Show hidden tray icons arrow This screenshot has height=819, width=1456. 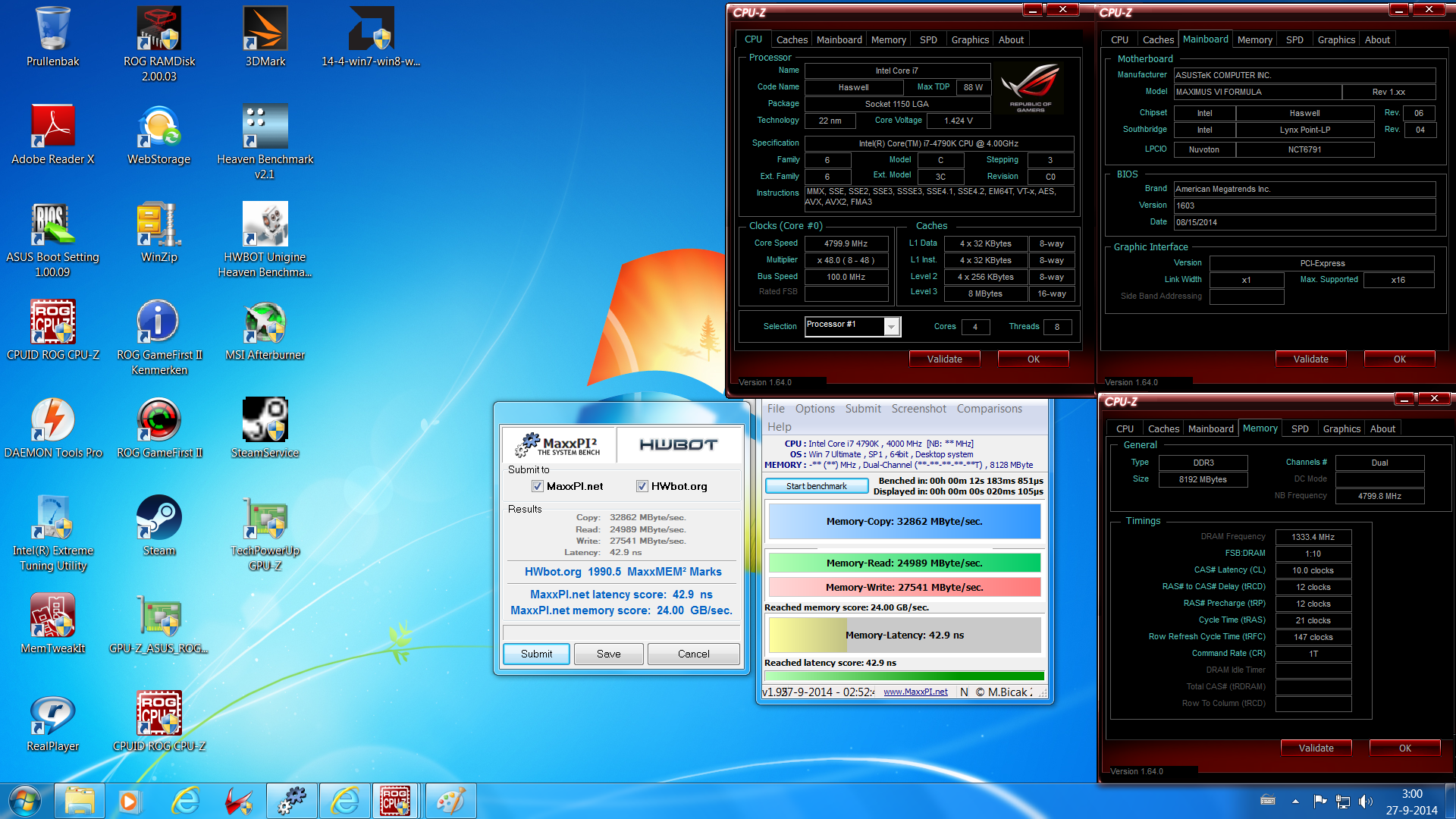click(1295, 801)
